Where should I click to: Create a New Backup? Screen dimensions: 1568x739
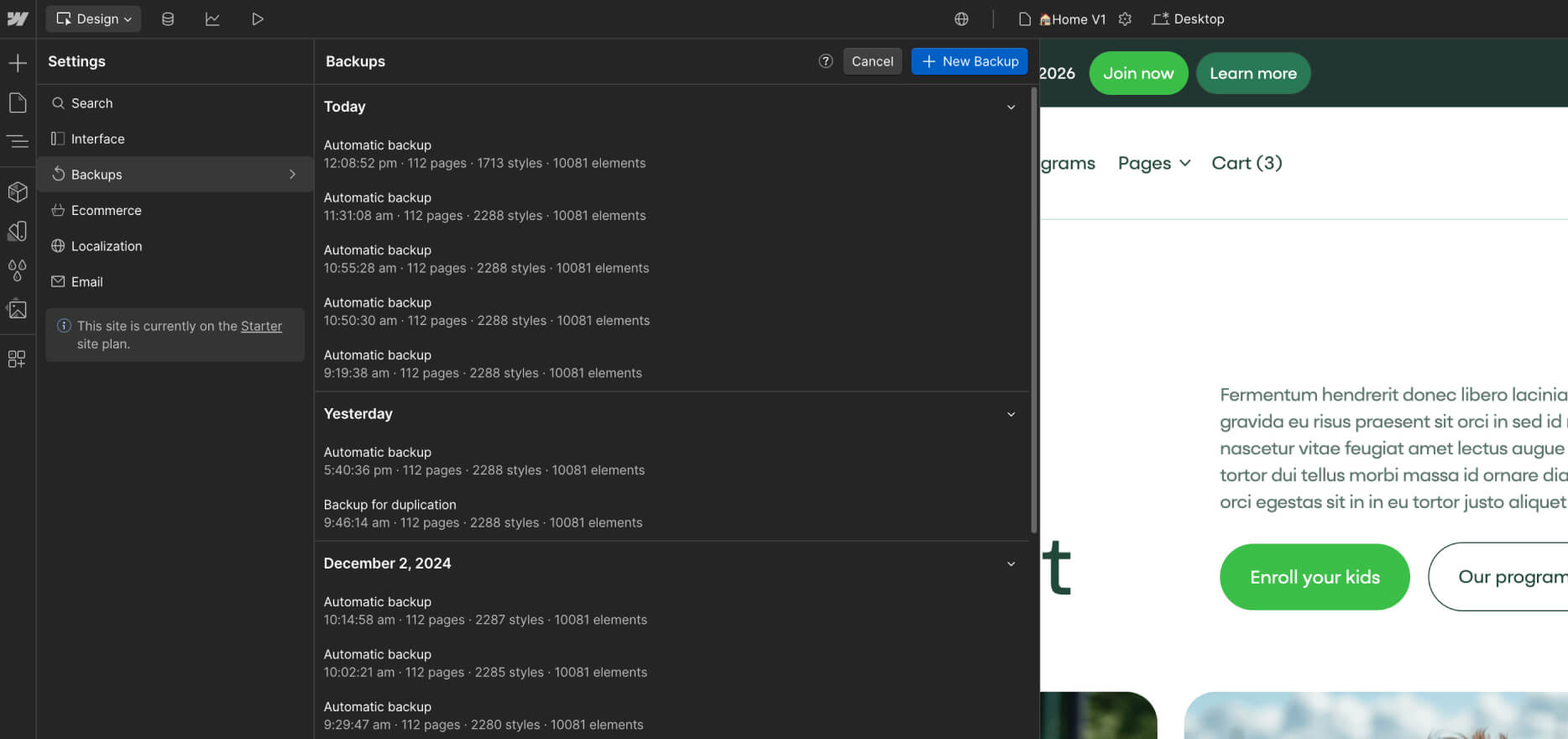point(970,60)
